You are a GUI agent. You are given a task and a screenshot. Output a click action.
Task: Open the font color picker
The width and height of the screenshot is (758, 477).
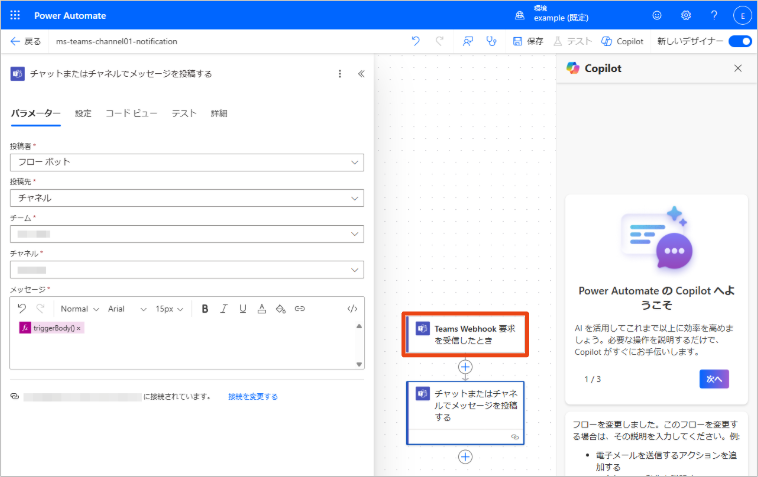coord(262,309)
